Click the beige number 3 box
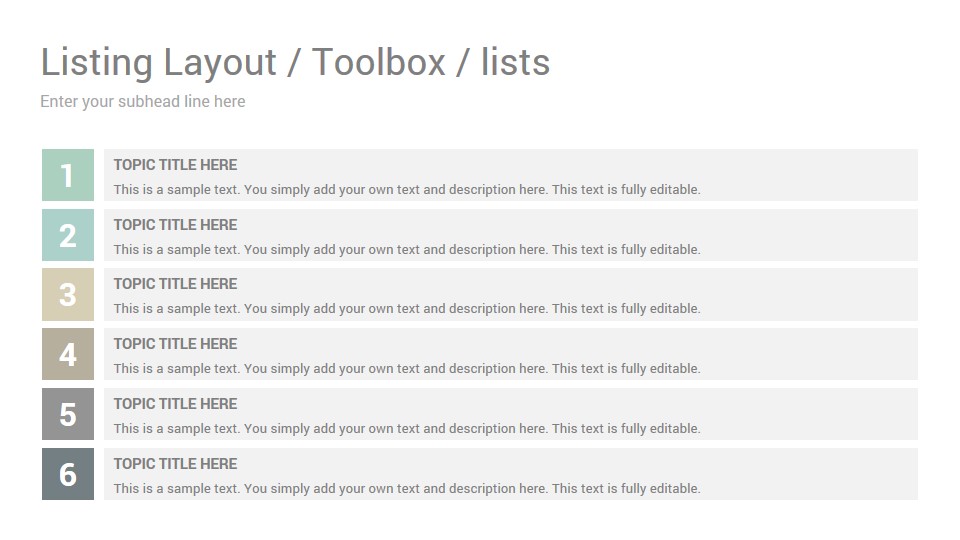960x540 pixels. click(68, 294)
